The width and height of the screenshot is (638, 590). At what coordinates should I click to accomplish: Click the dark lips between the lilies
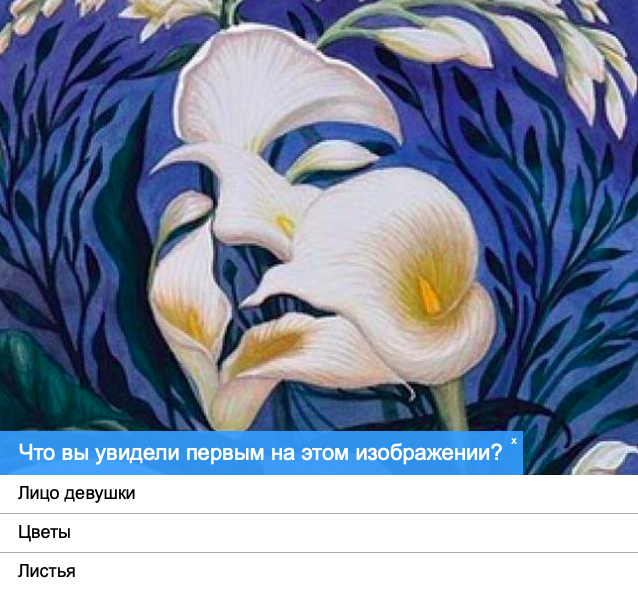(285, 306)
